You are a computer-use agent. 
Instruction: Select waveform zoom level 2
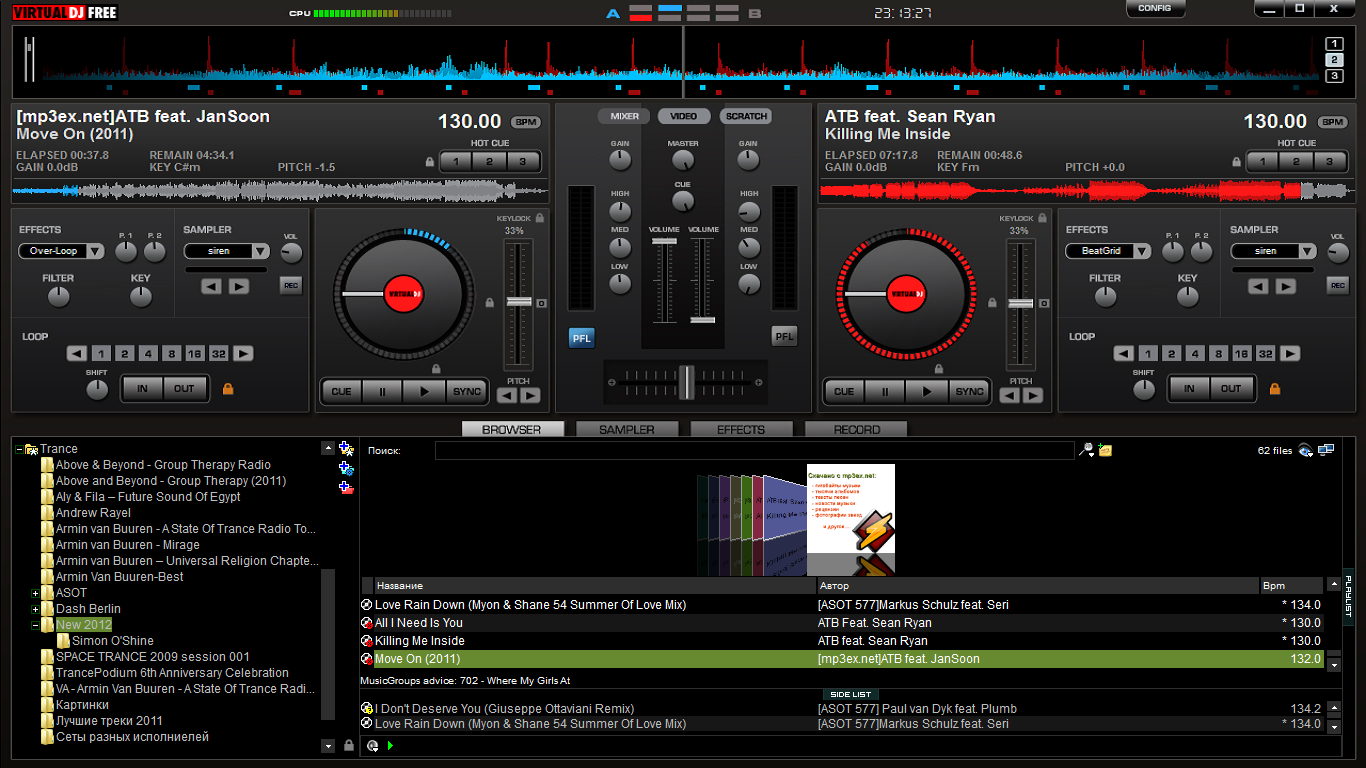coord(1334,60)
